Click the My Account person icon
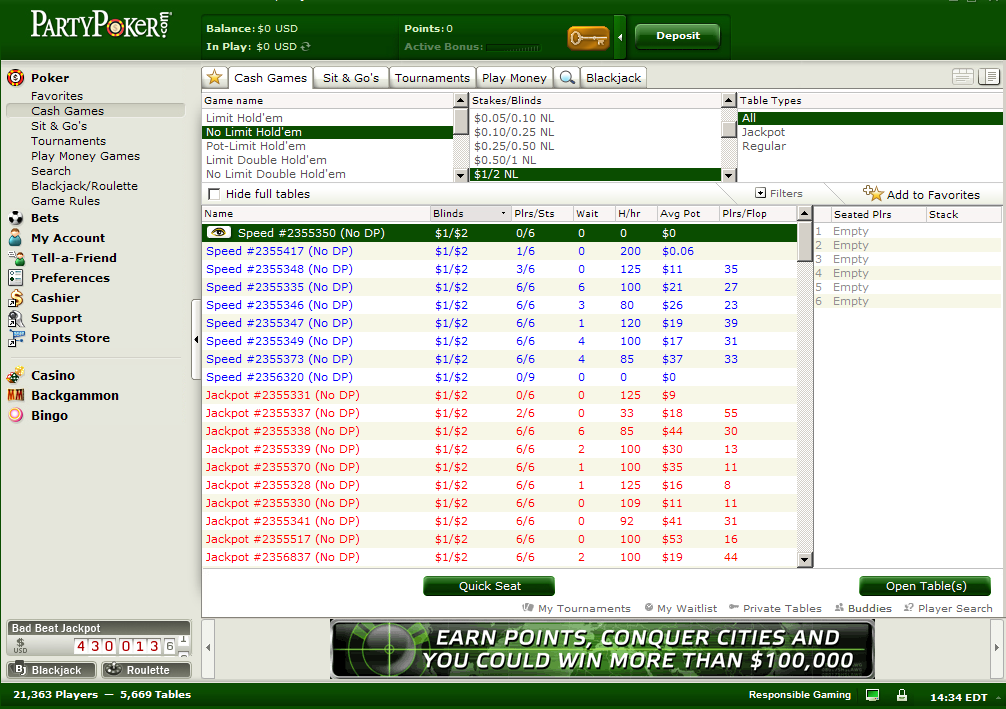This screenshot has width=1006, height=709. (15, 238)
